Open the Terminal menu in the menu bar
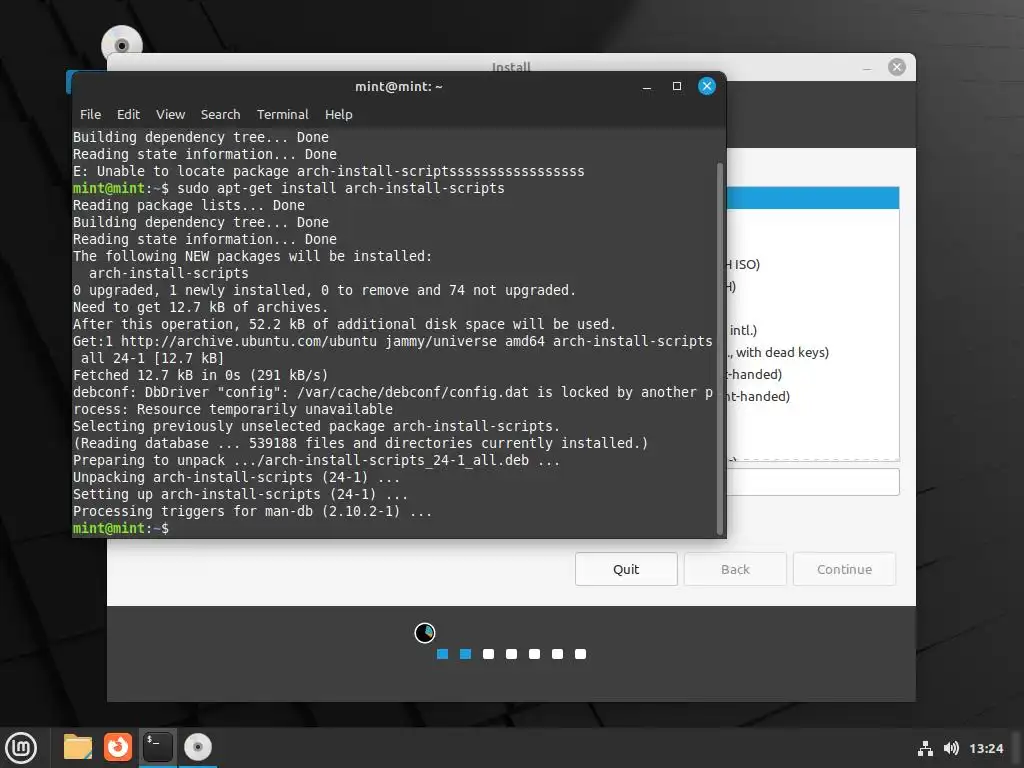This screenshot has height=768, width=1024. click(x=282, y=114)
